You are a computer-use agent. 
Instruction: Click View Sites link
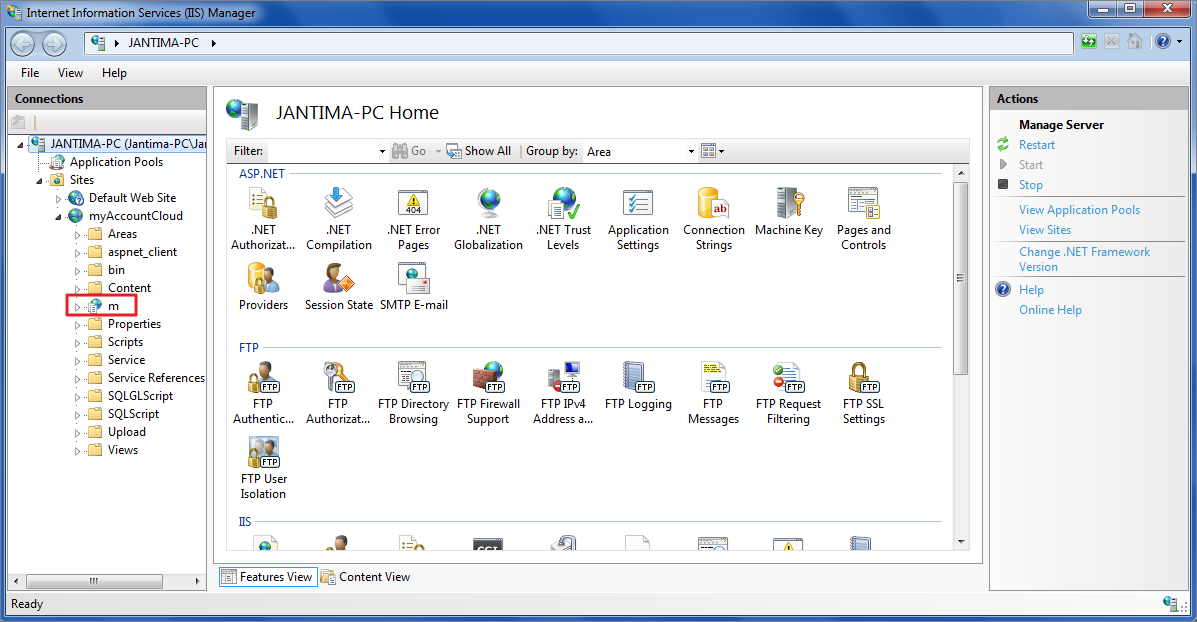[1045, 230]
